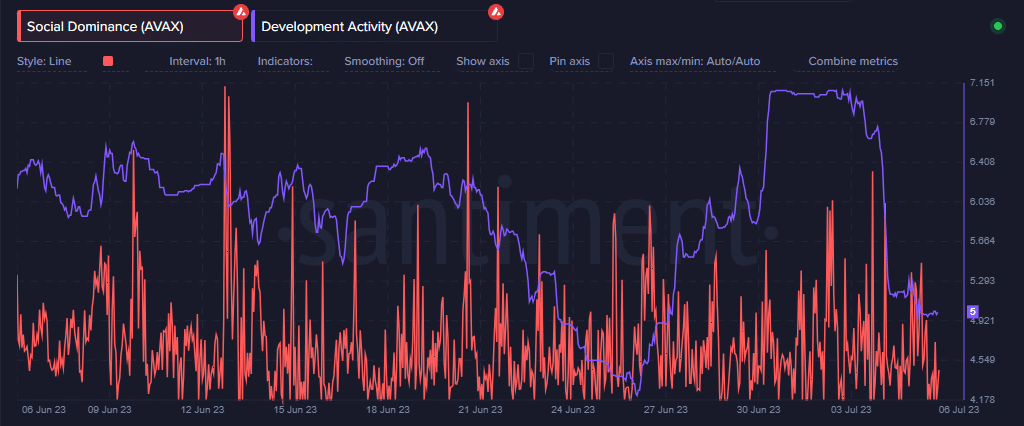The height and width of the screenshot is (426, 1024).
Task: Change the Interval: 1h setting
Action: click(x=197, y=61)
